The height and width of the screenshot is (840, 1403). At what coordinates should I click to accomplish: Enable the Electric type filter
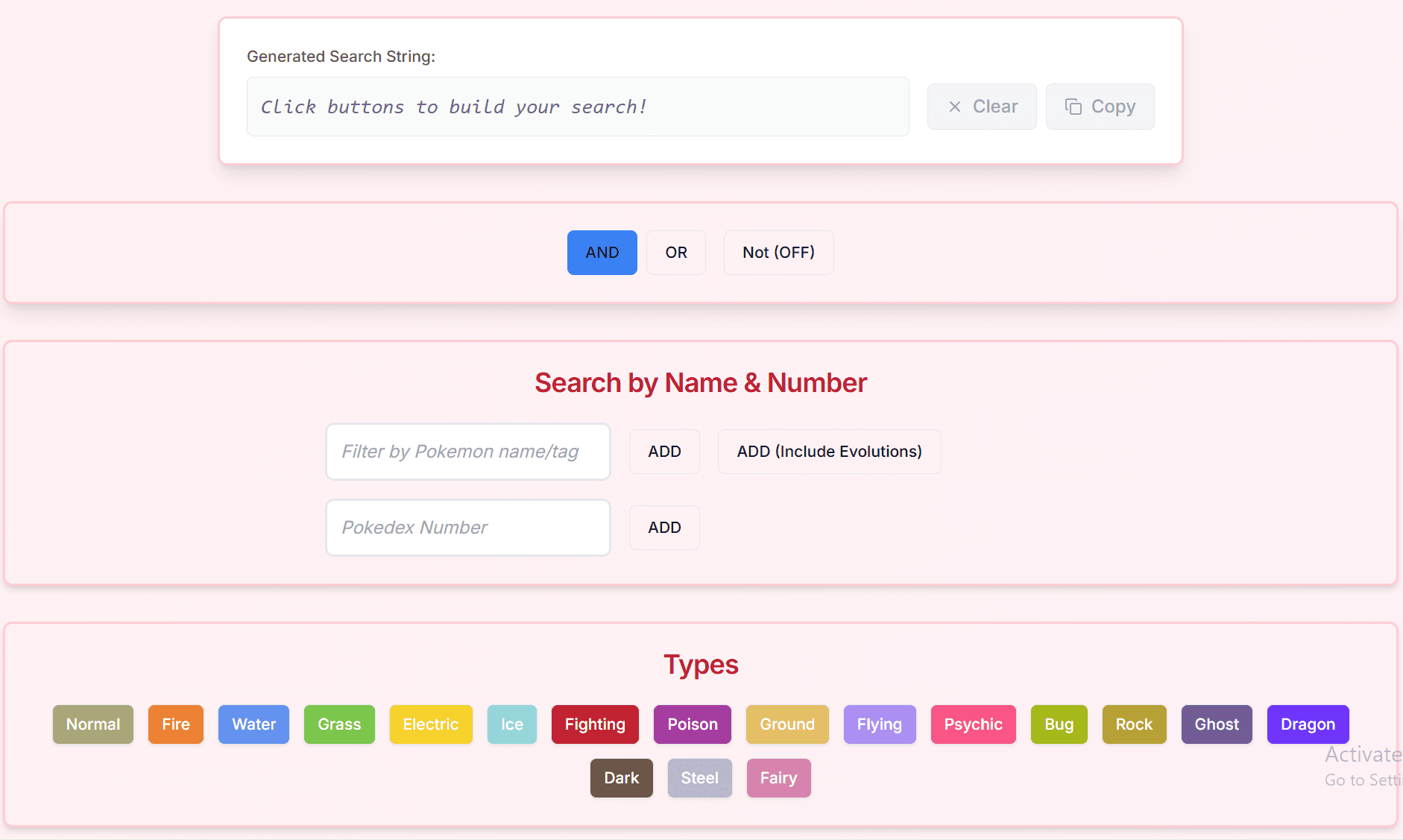[x=431, y=724]
